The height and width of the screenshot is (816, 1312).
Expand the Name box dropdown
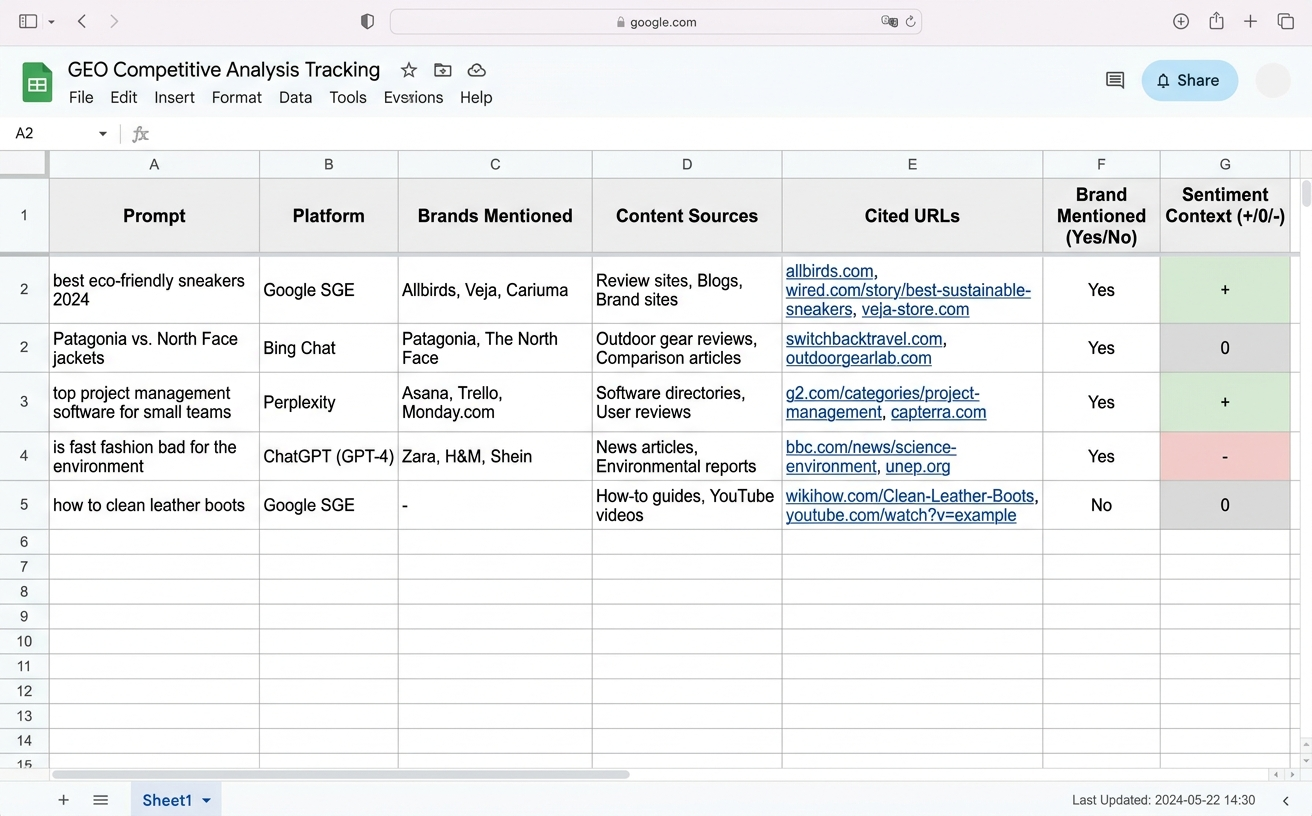tap(102, 134)
